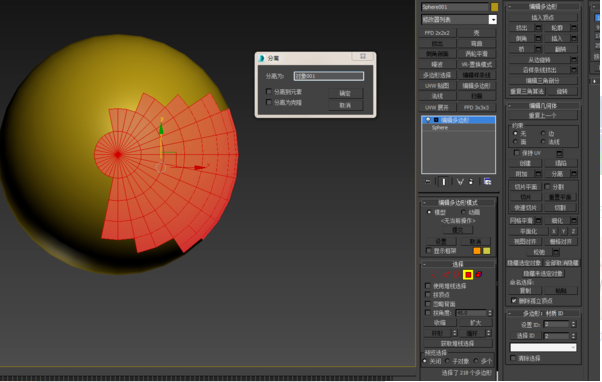Collapse 多边形: 材质 ID rollout

point(543,313)
